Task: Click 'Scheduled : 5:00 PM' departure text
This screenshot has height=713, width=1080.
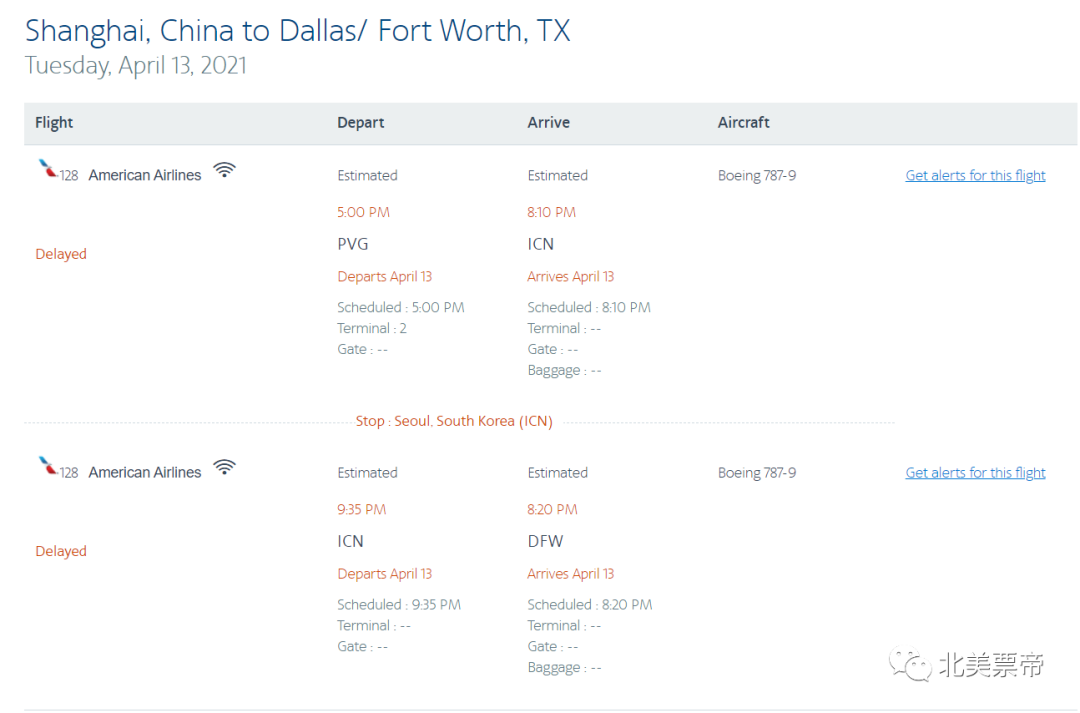Action: point(401,307)
